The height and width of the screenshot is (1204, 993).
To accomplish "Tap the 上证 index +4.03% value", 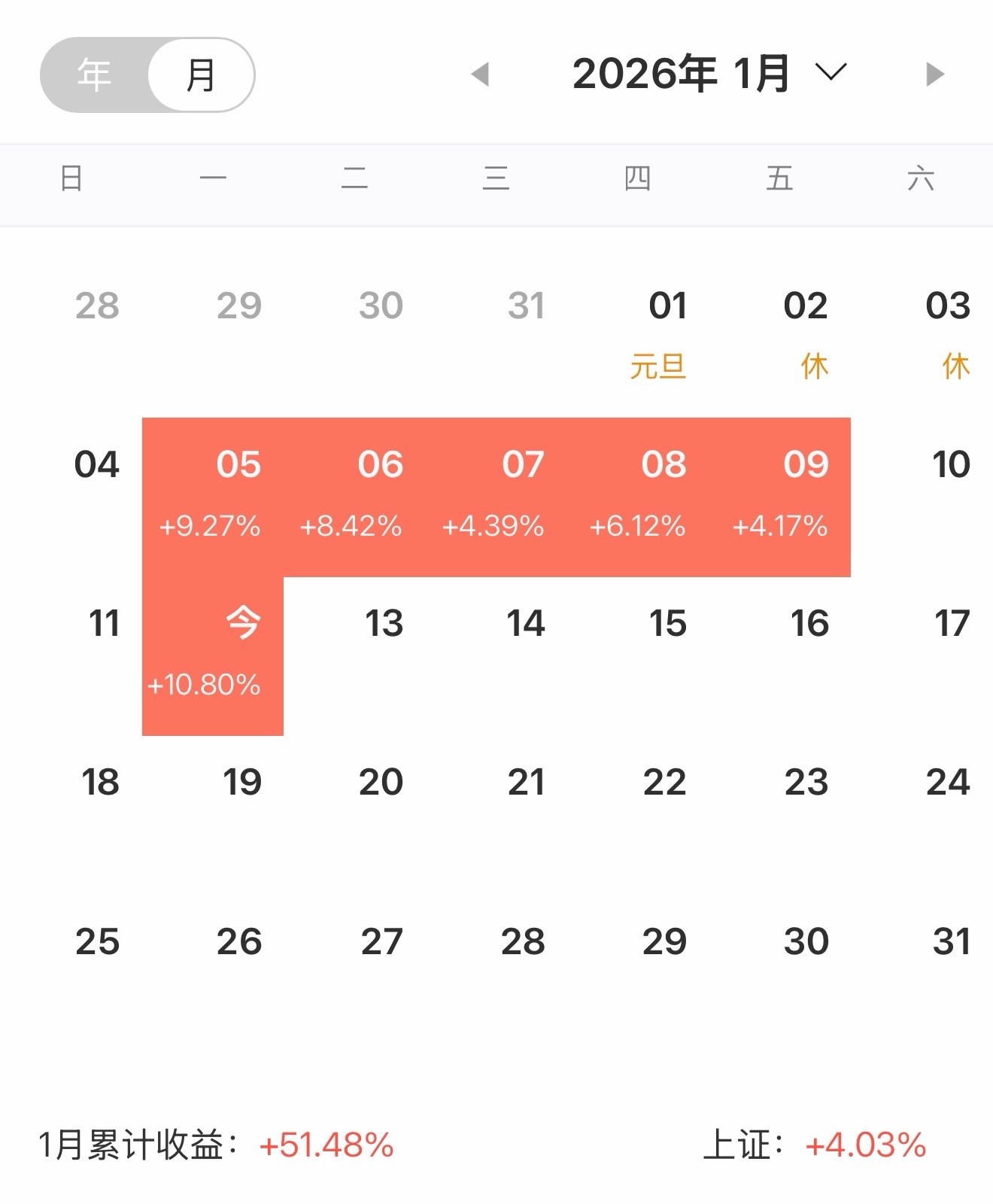I will click(x=865, y=1145).
